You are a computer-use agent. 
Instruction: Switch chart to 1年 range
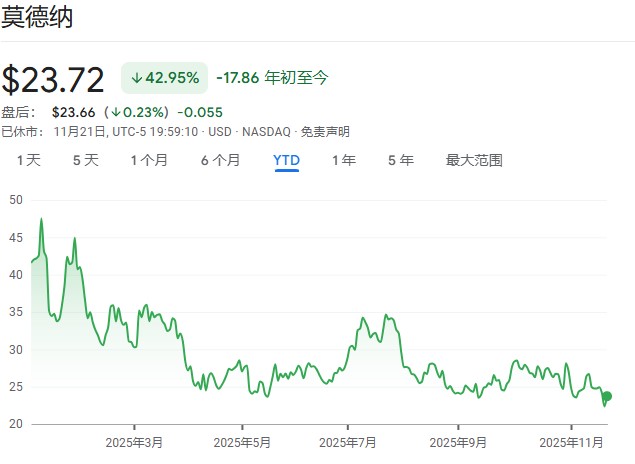coord(344,160)
